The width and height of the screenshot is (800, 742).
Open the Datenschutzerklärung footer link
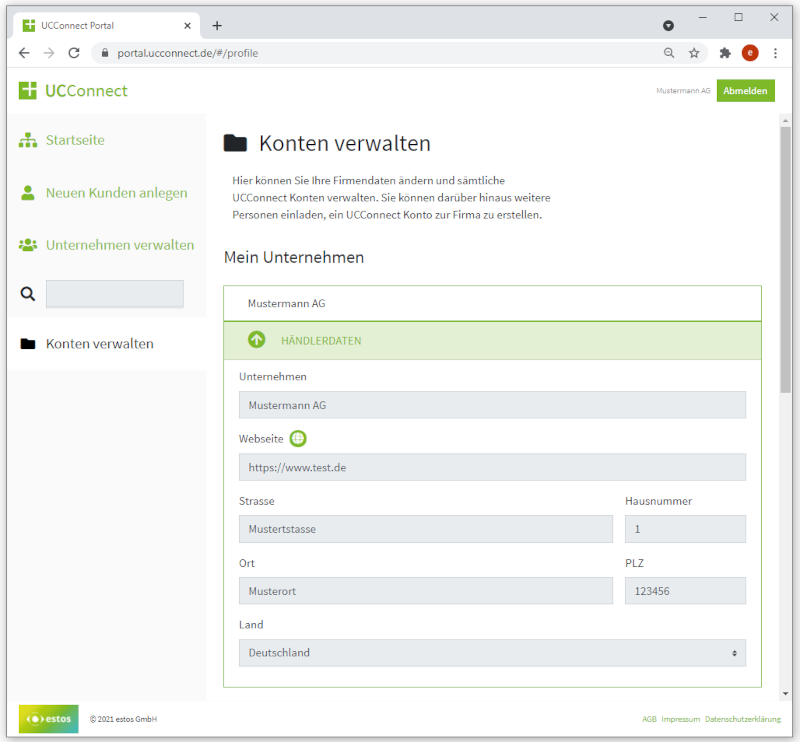coord(741,719)
